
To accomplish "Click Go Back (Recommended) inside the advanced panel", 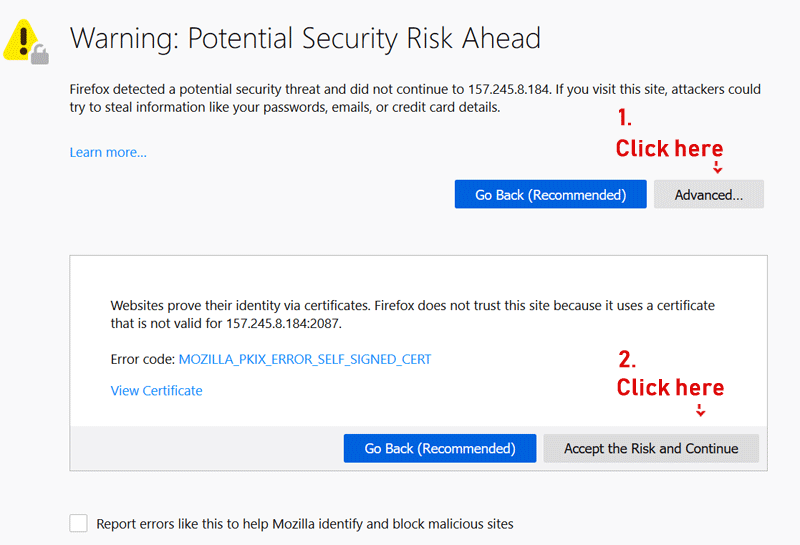I will tap(440, 448).
